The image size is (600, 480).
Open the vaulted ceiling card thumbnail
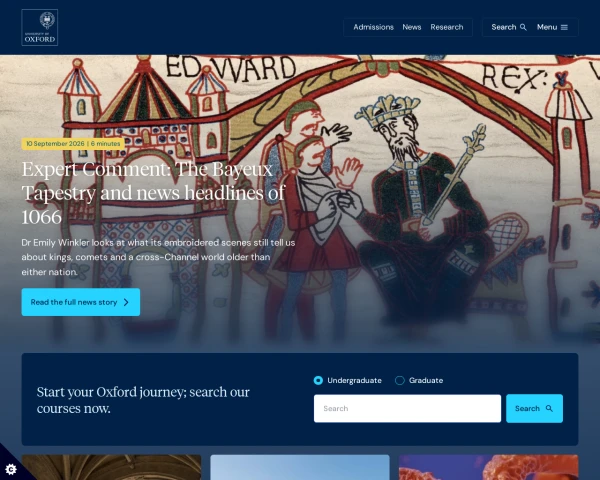coord(111,467)
